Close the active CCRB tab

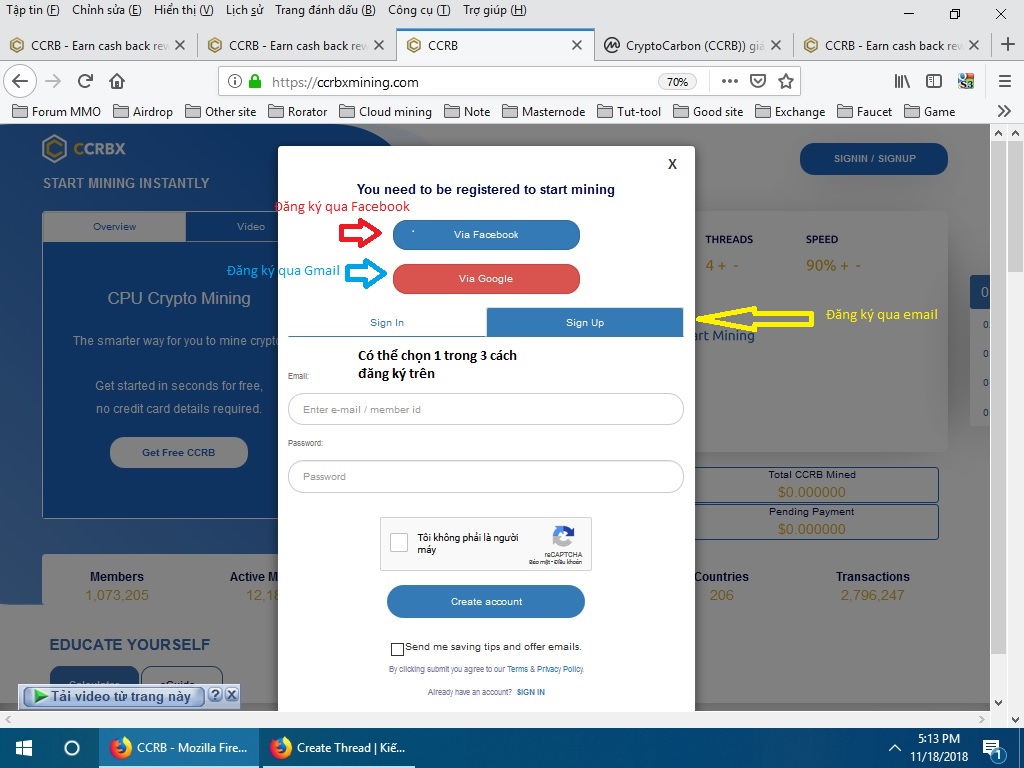(x=577, y=45)
